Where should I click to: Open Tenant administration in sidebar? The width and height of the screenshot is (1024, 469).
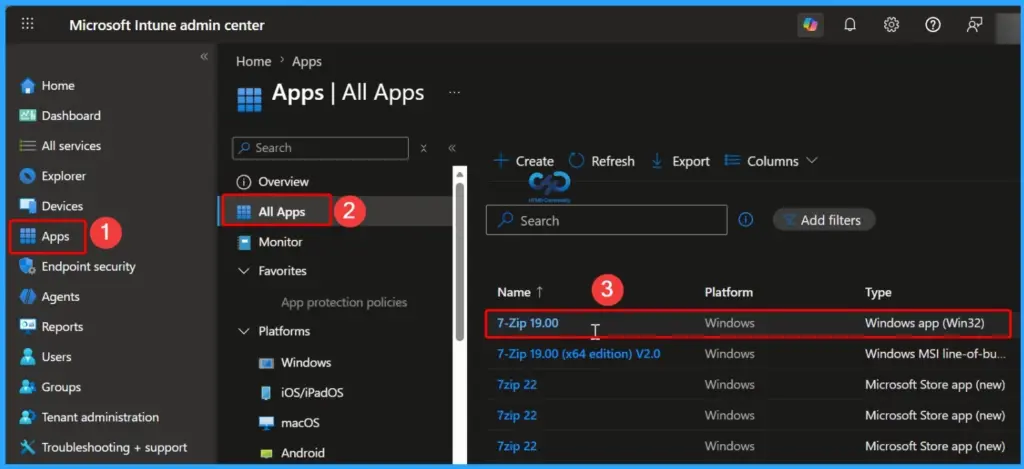coord(89,417)
